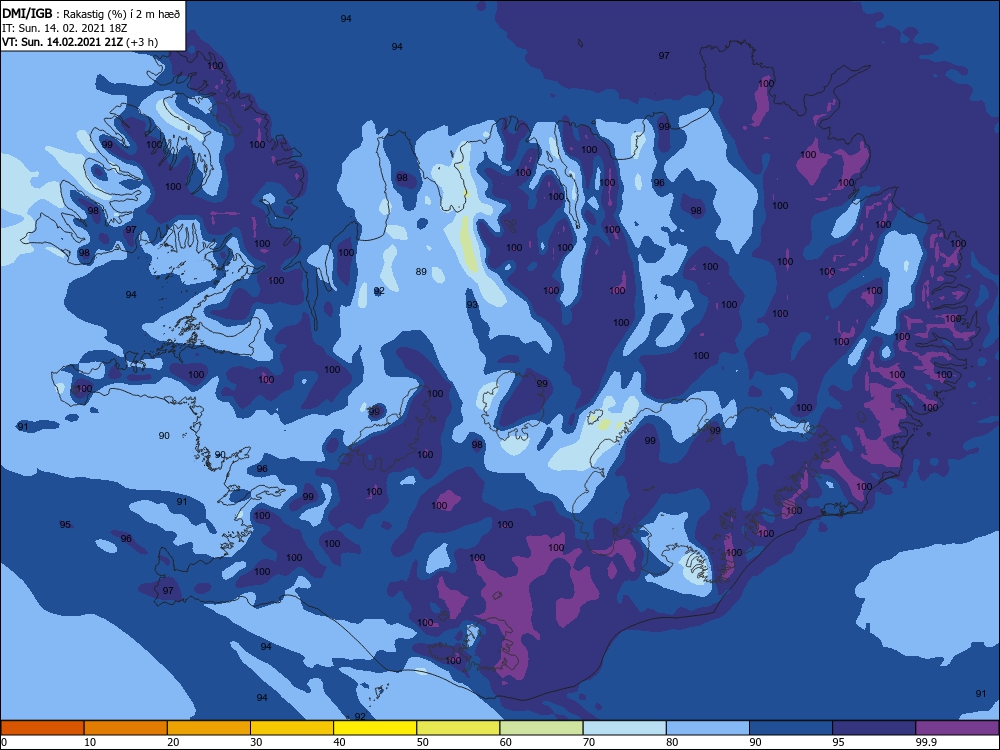The image size is (1000, 750).
Task: Click the "90" legend scale label
Action: (x=755, y=742)
